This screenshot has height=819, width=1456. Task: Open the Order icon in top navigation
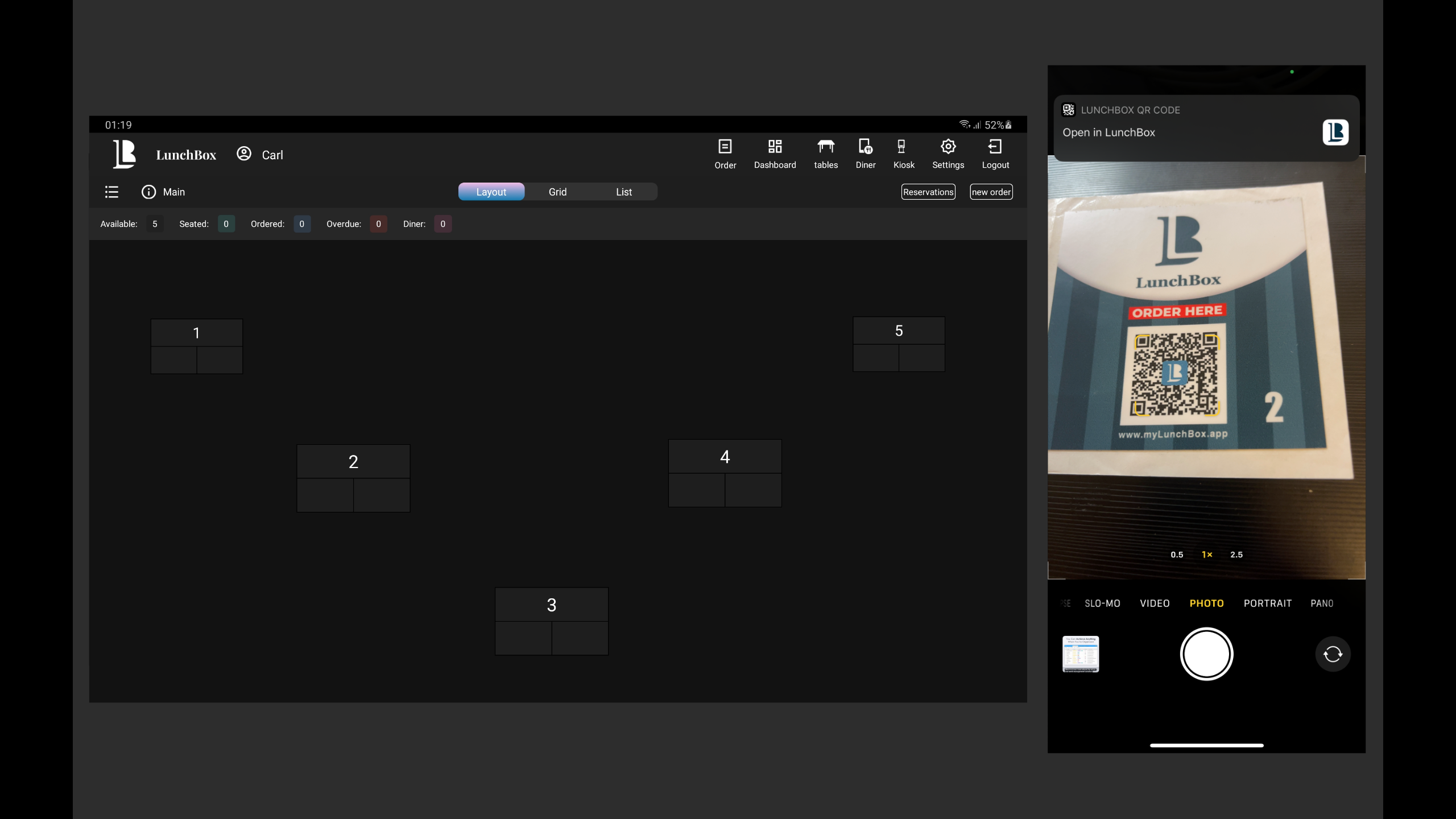point(725,147)
